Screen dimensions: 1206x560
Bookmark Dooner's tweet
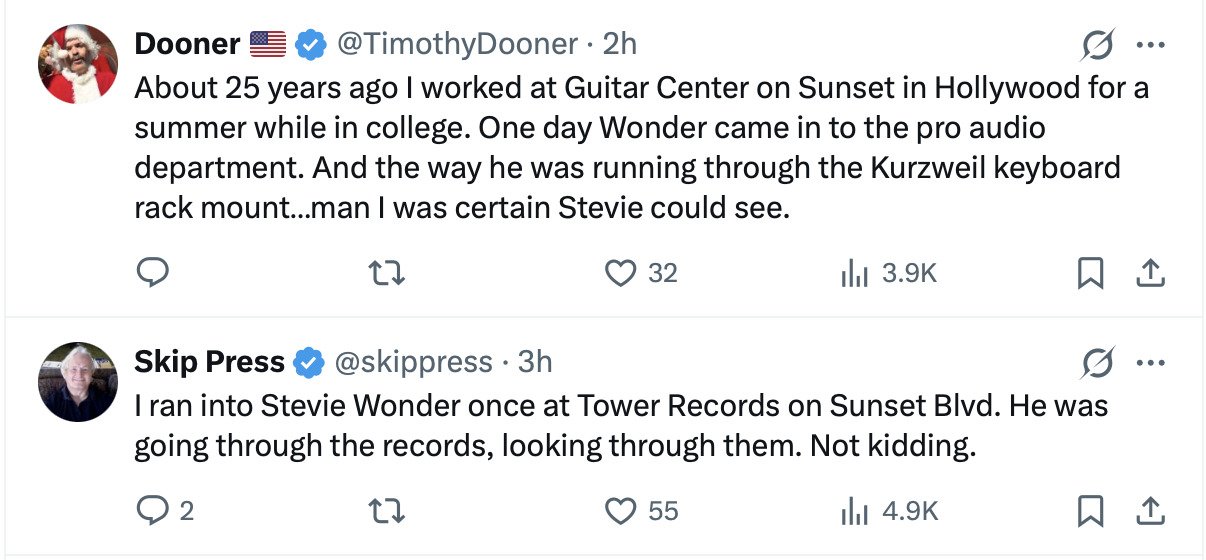coord(1089,272)
